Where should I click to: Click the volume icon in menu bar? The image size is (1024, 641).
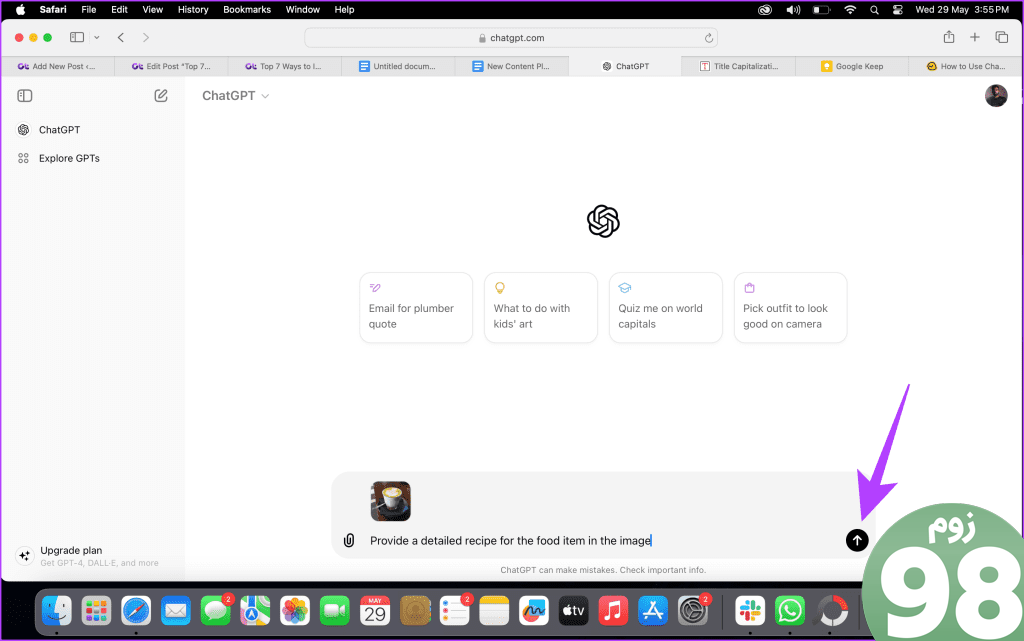point(793,10)
